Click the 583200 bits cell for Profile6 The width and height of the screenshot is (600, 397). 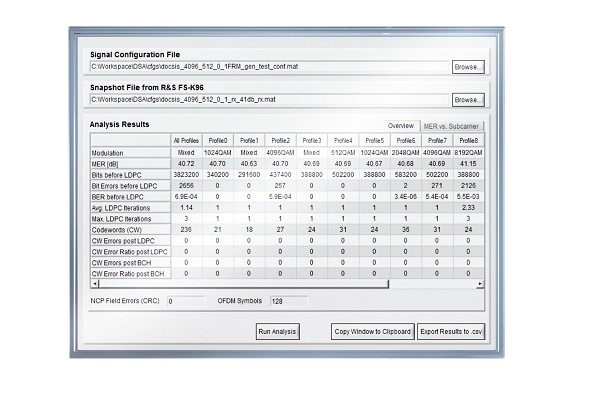[x=406, y=175]
